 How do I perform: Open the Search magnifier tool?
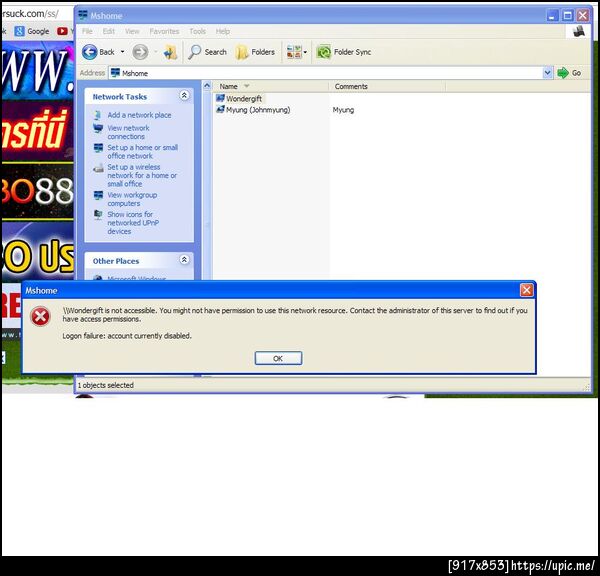click(x=194, y=52)
